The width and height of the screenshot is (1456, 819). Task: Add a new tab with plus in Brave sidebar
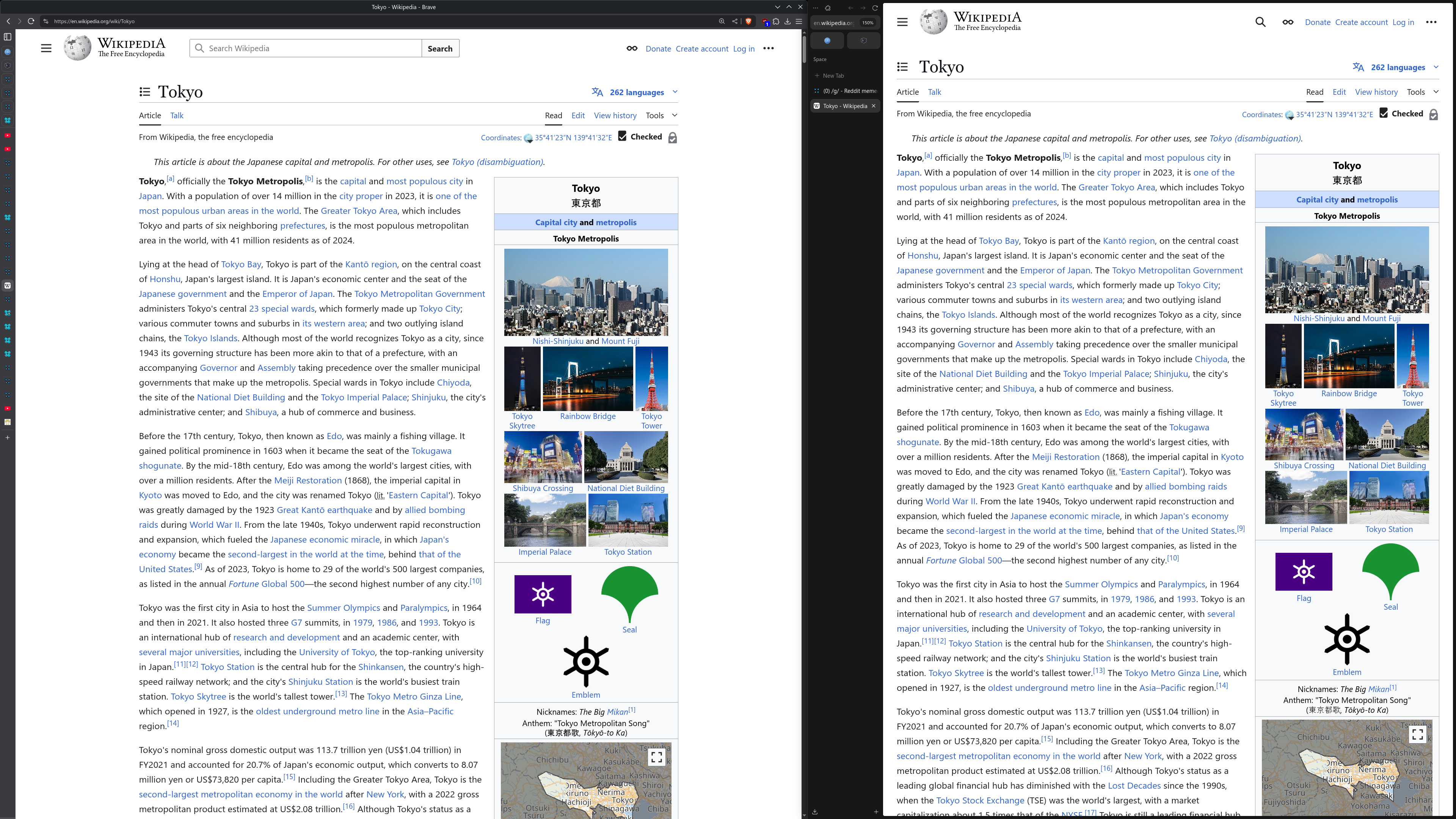[x=8, y=438]
